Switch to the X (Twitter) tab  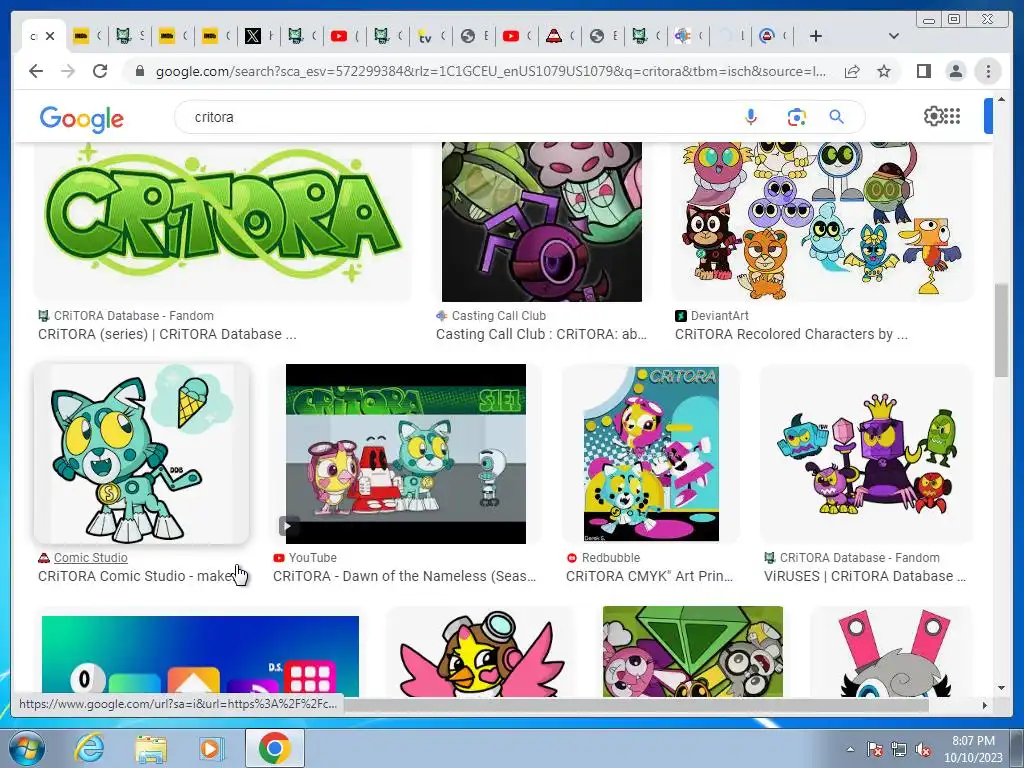click(252, 36)
